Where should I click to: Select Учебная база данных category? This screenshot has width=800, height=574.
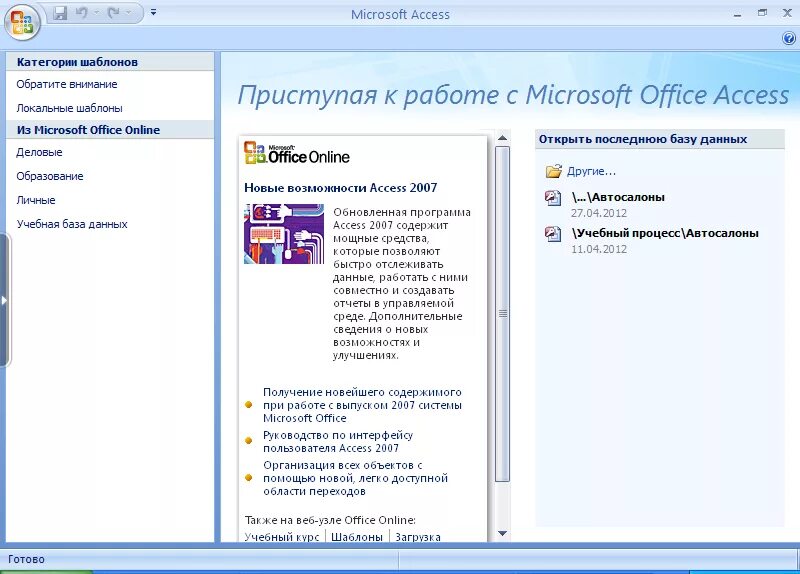pos(72,224)
